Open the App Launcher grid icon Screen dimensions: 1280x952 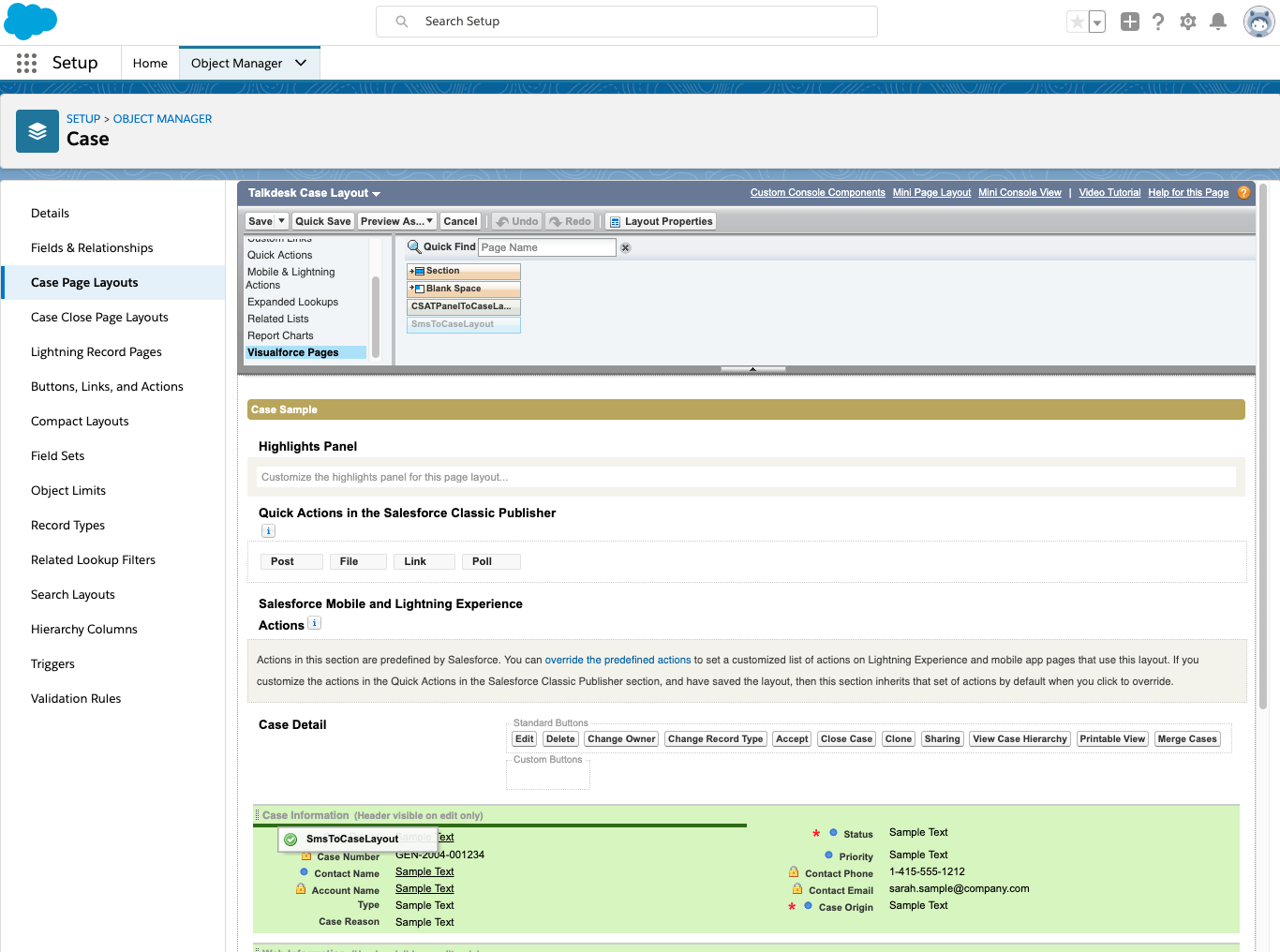click(x=26, y=63)
